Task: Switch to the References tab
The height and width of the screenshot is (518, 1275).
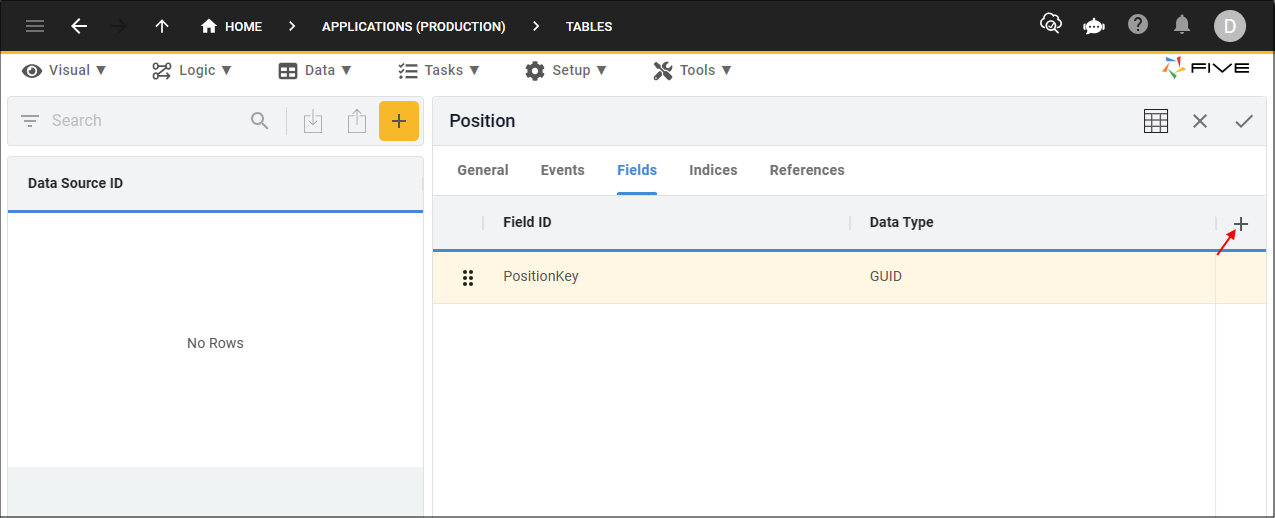Action: point(807,170)
